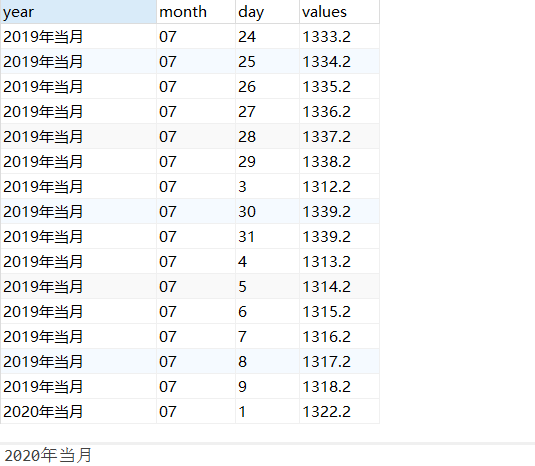The height and width of the screenshot is (466, 535).
Task: Click day cell 26
Action: pos(268,86)
